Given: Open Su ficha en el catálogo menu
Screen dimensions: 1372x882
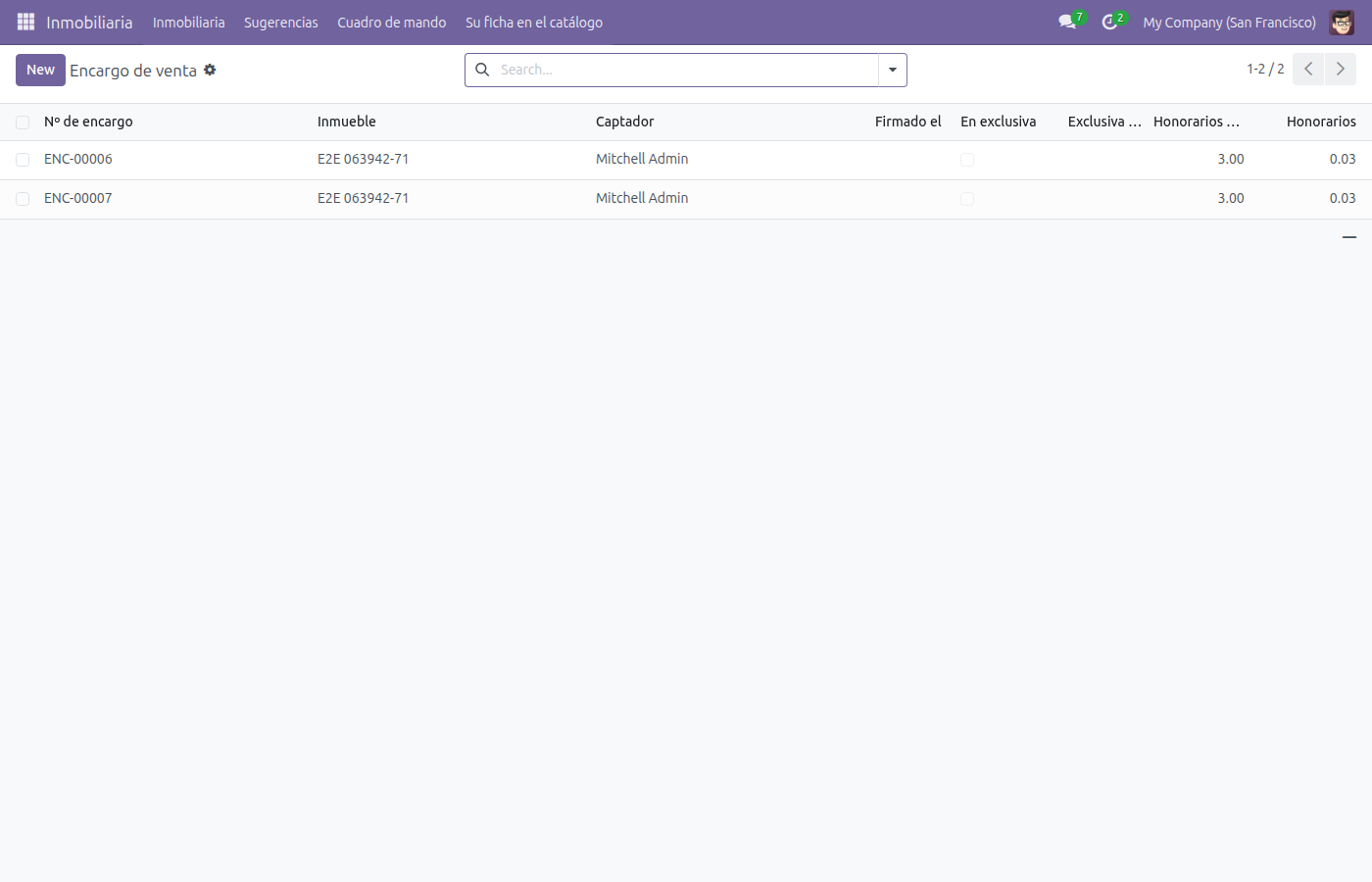Looking at the screenshot, I should [x=534, y=22].
